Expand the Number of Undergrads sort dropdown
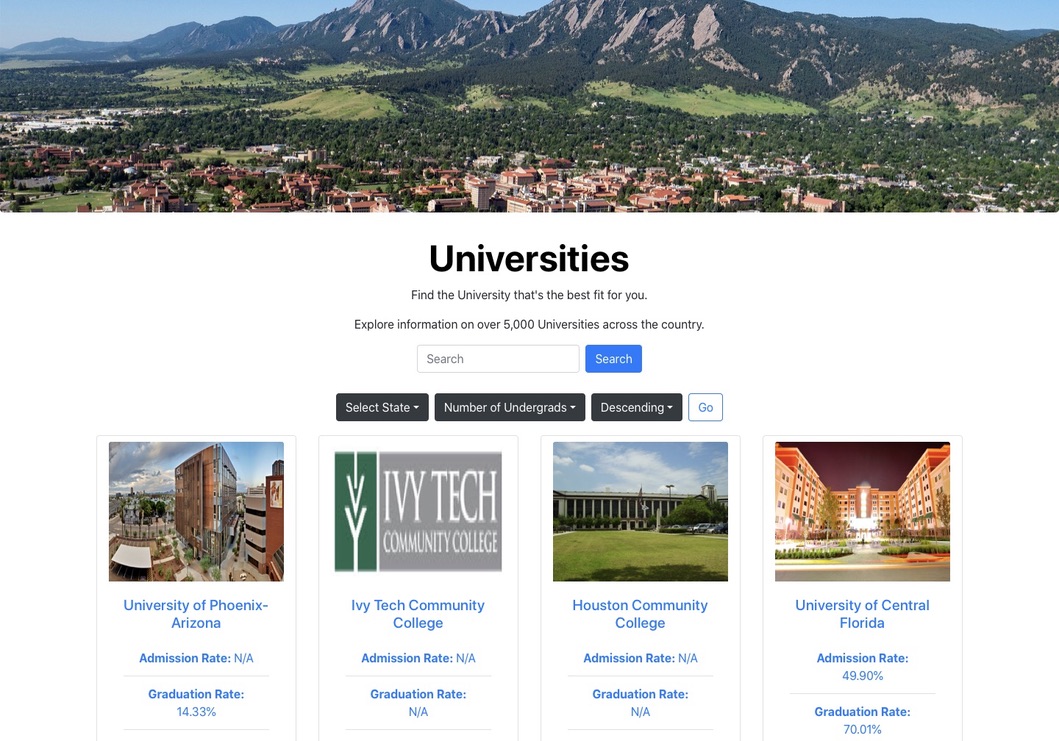 (x=509, y=407)
